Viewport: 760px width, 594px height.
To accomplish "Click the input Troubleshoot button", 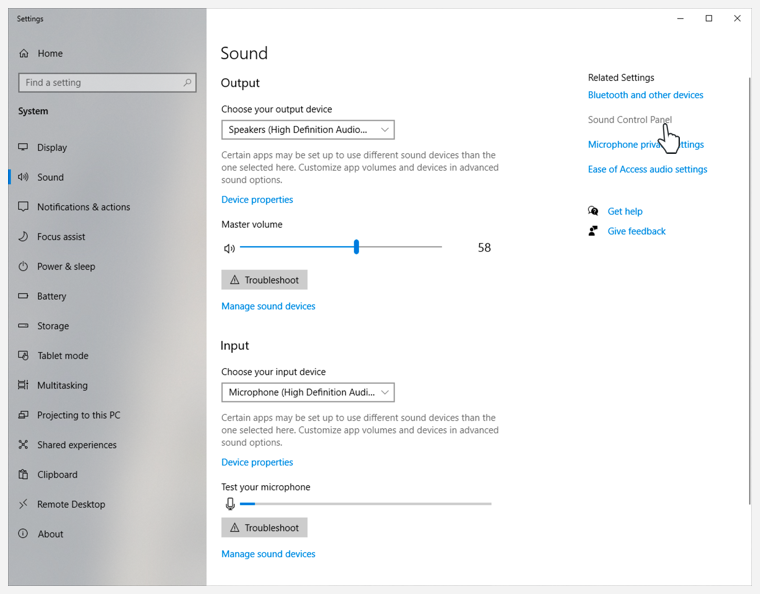I will (264, 528).
